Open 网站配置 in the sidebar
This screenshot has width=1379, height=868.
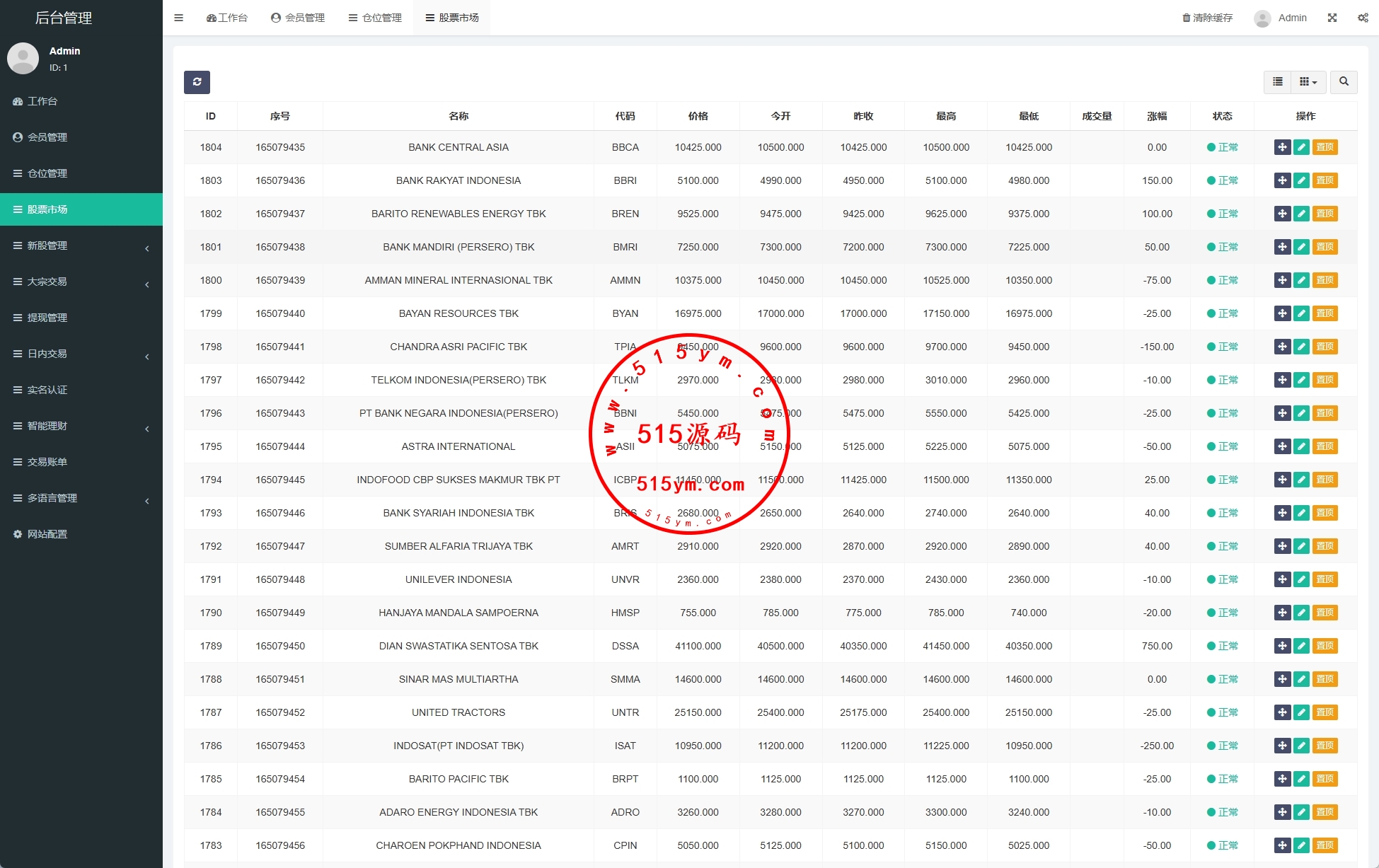click(x=47, y=534)
